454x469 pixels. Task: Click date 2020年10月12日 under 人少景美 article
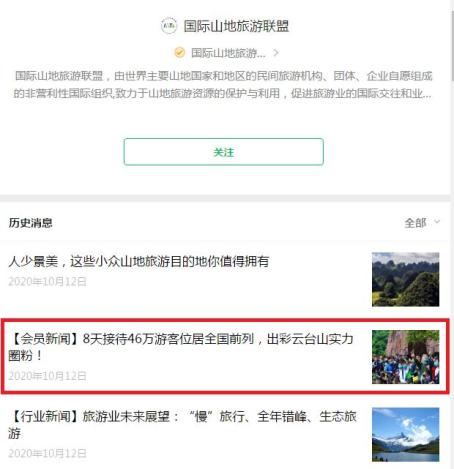pos(47,282)
